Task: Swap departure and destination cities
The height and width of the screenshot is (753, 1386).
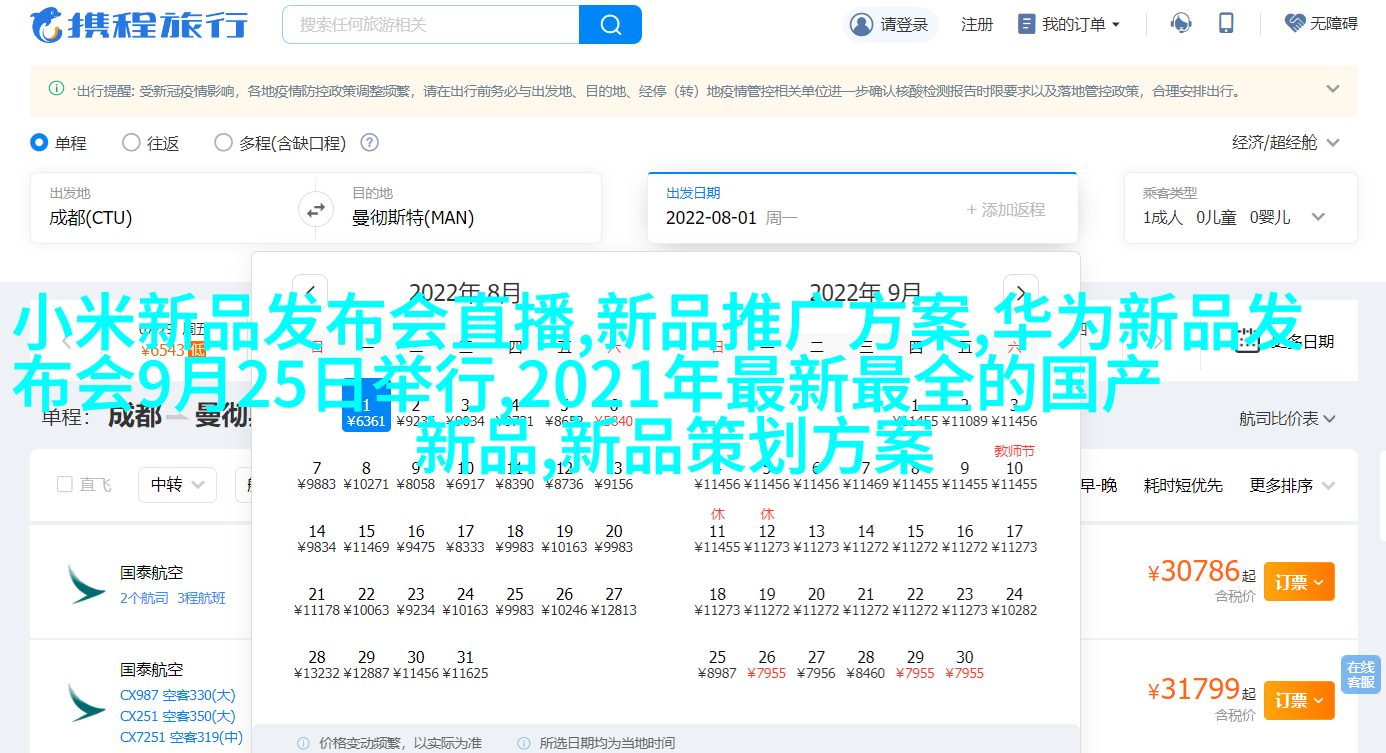Action: tap(315, 209)
